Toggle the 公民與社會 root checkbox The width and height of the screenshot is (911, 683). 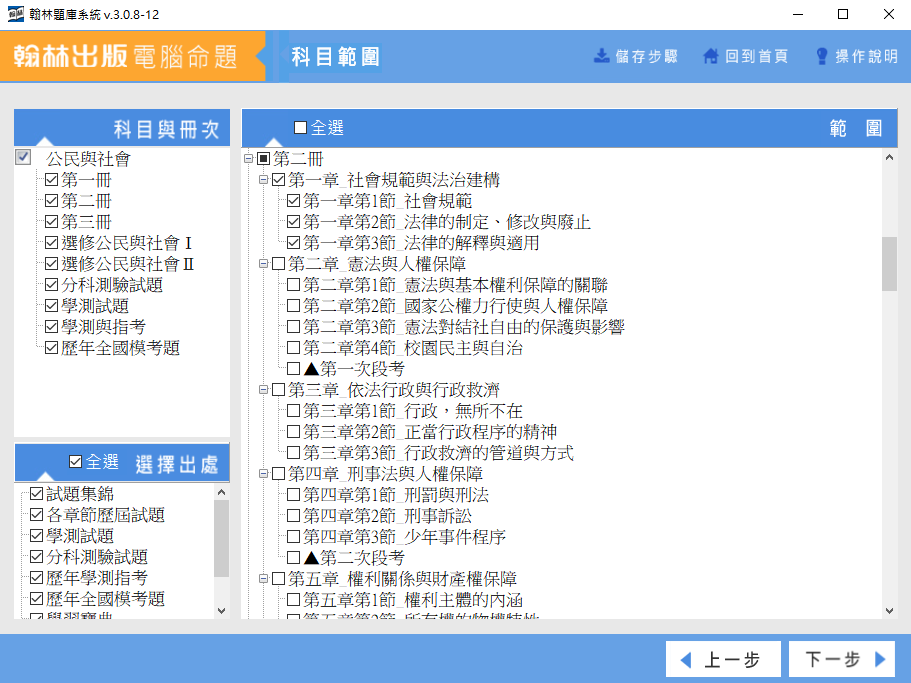[x=23, y=157]
